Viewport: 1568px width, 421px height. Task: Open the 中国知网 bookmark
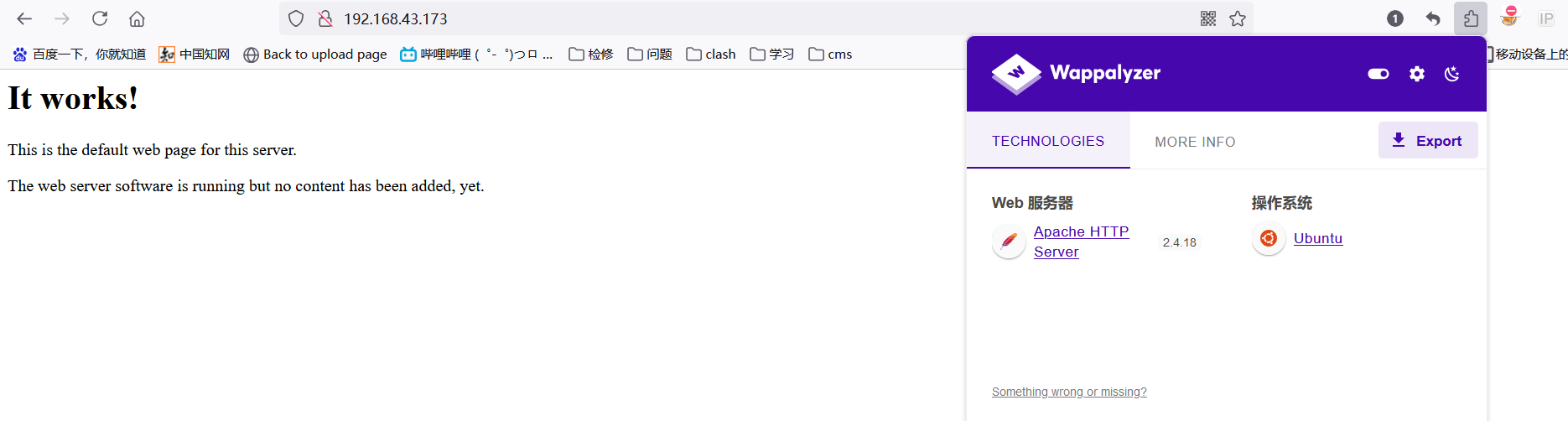click(x=194, y=54)
